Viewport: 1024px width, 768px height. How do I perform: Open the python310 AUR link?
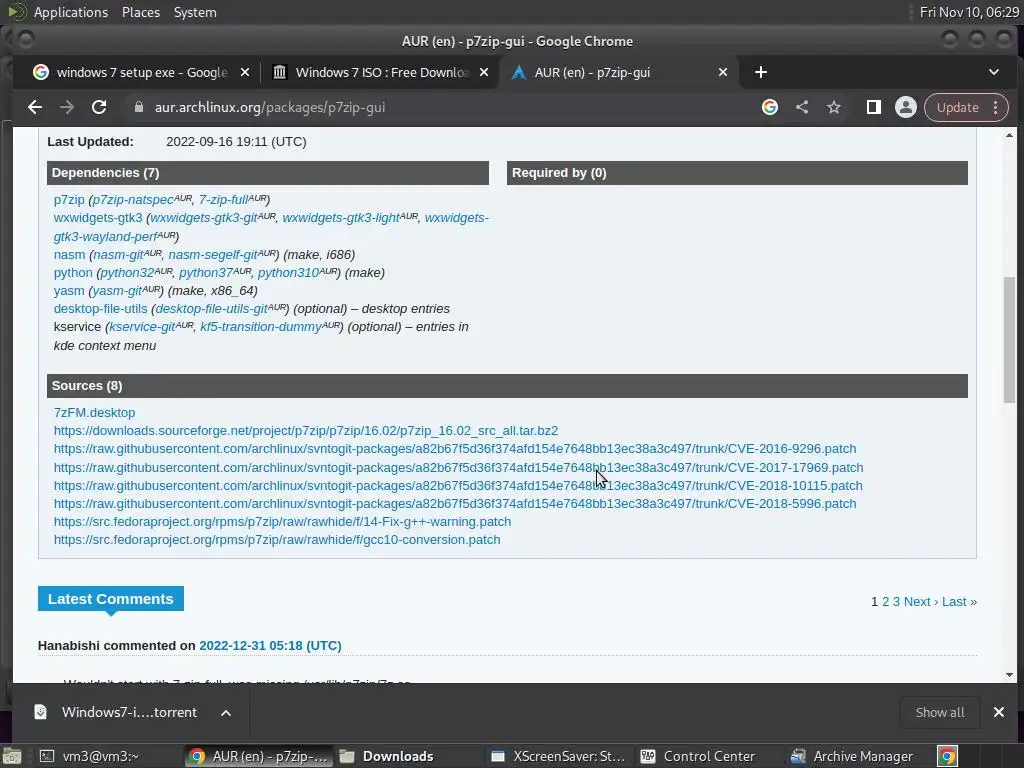(x=288, y=272)
